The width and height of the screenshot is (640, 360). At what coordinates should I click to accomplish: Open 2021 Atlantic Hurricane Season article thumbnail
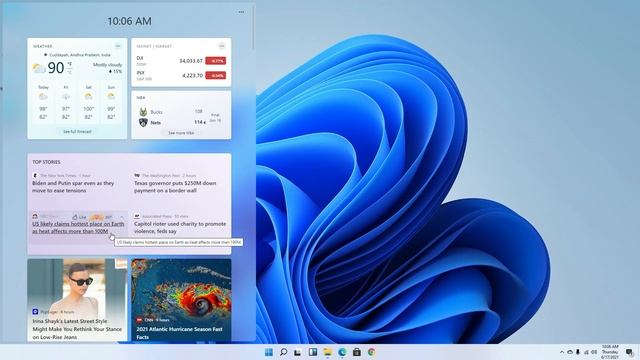[181, 286]
